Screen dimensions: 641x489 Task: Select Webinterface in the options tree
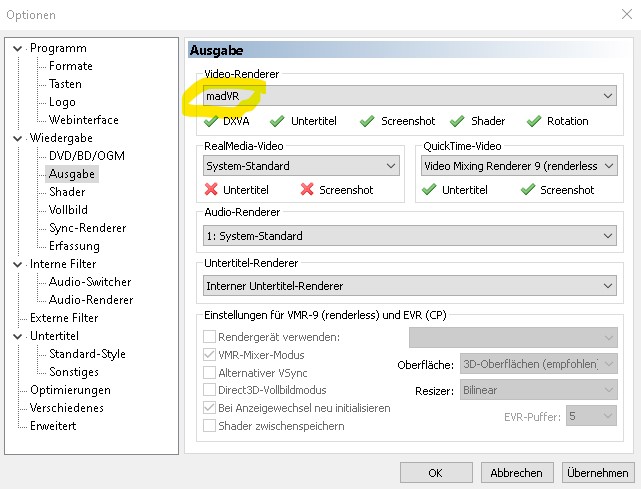click(84, 120)
